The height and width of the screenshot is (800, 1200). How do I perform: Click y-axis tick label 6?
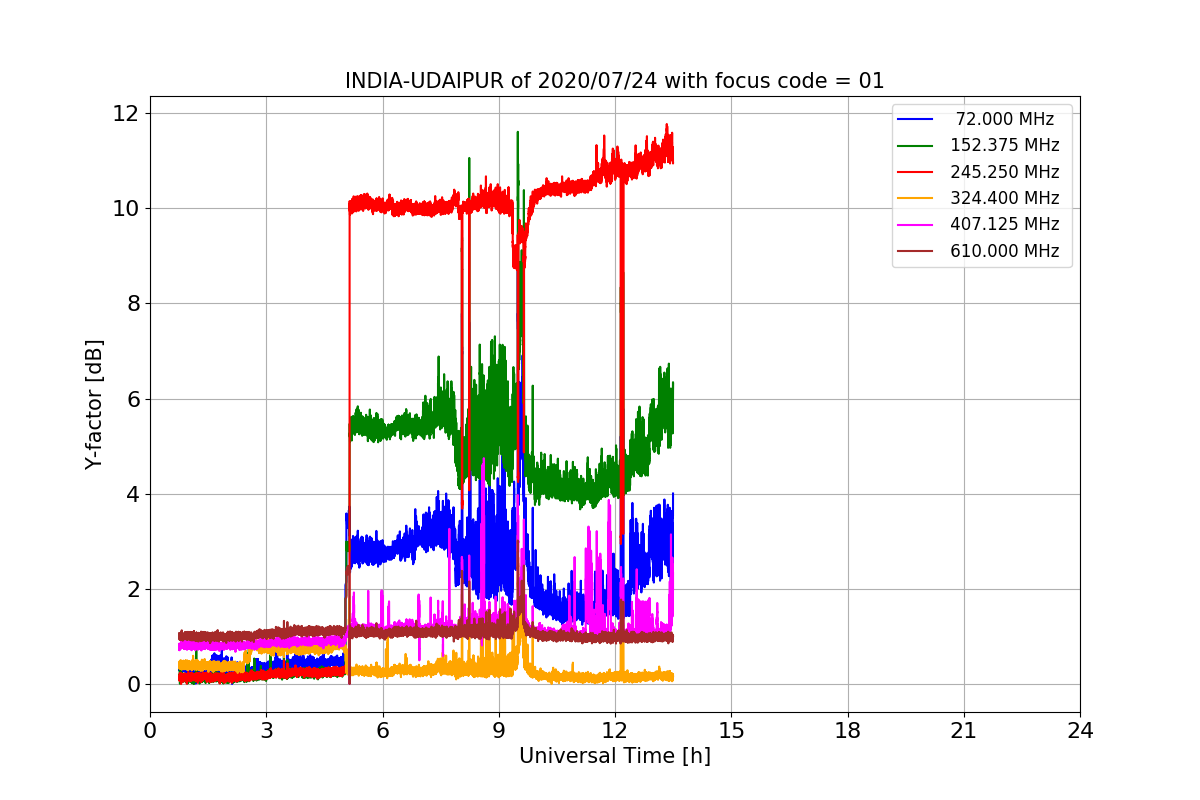(132, 399)
